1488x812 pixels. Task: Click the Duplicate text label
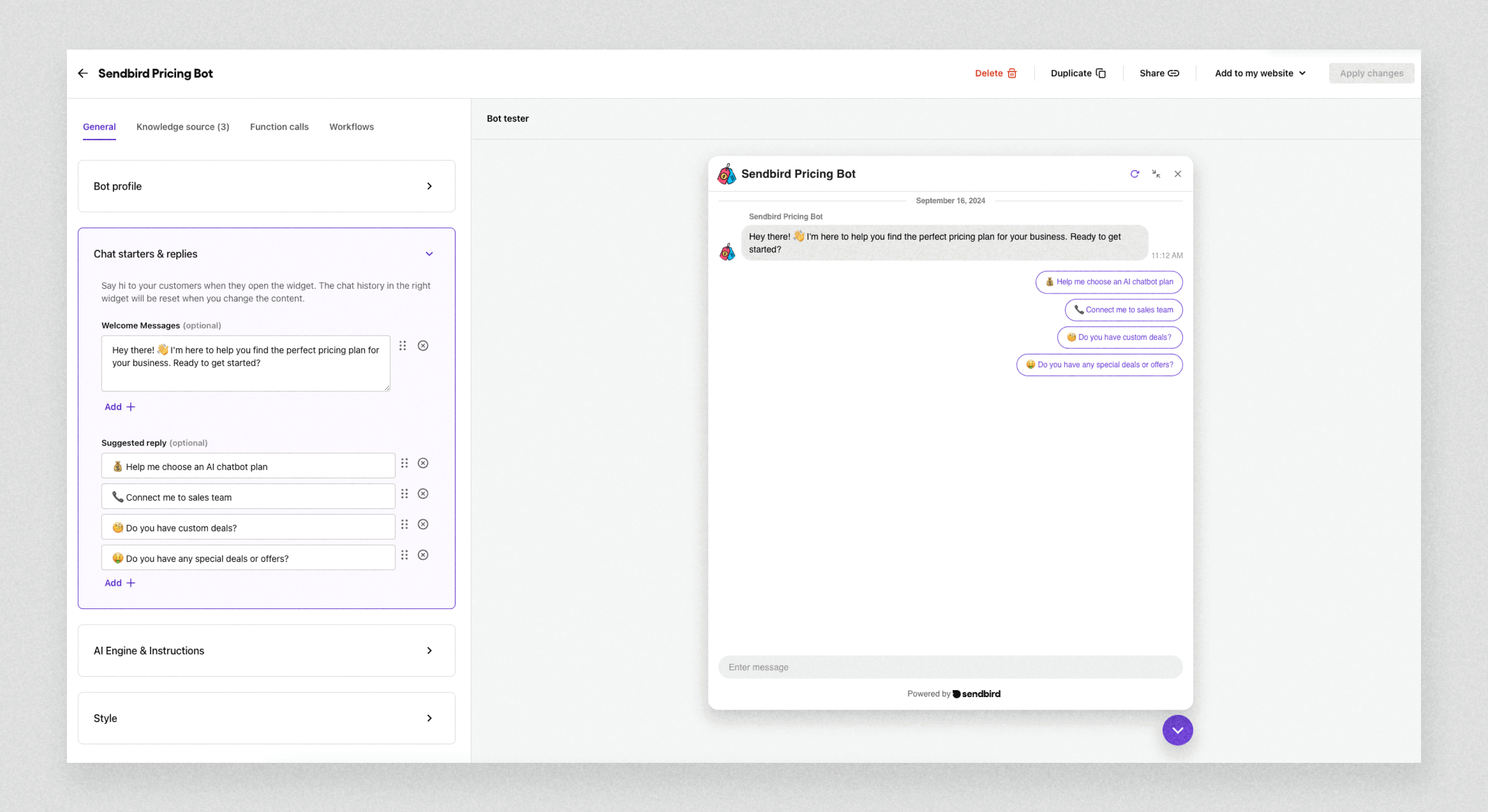coord(1071,73)
